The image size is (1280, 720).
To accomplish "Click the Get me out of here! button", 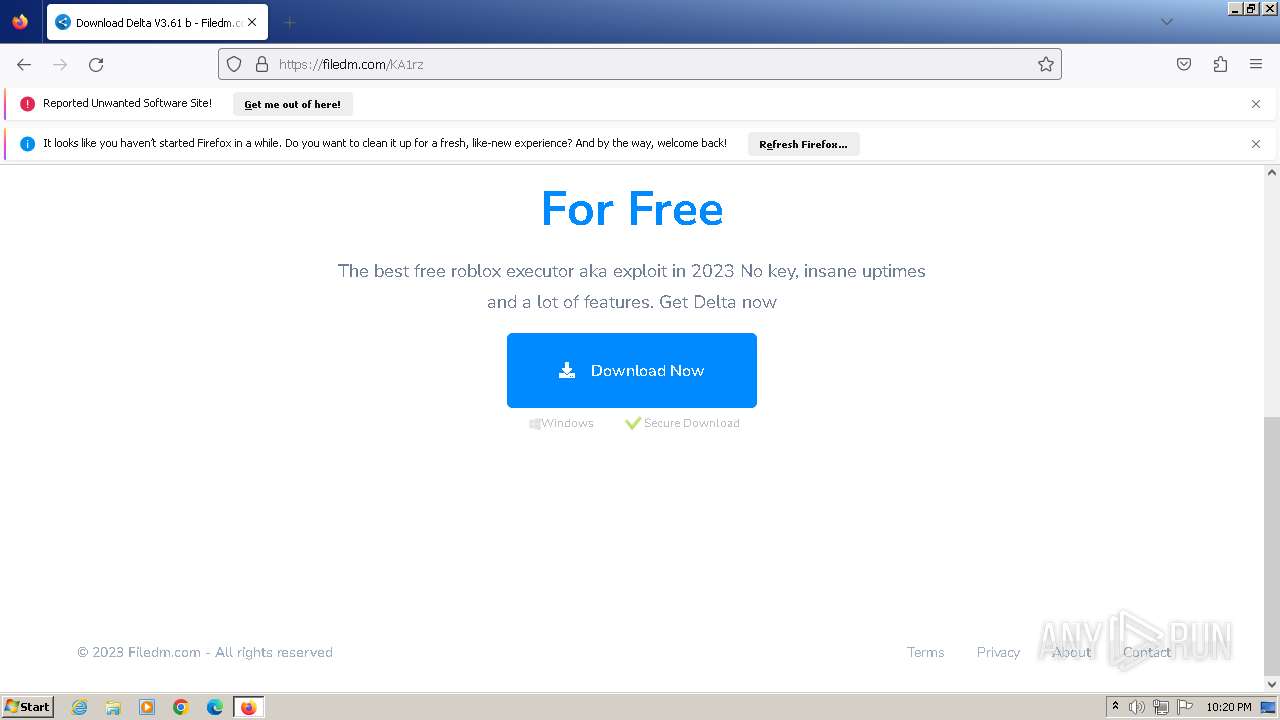I will pos(292,104).
